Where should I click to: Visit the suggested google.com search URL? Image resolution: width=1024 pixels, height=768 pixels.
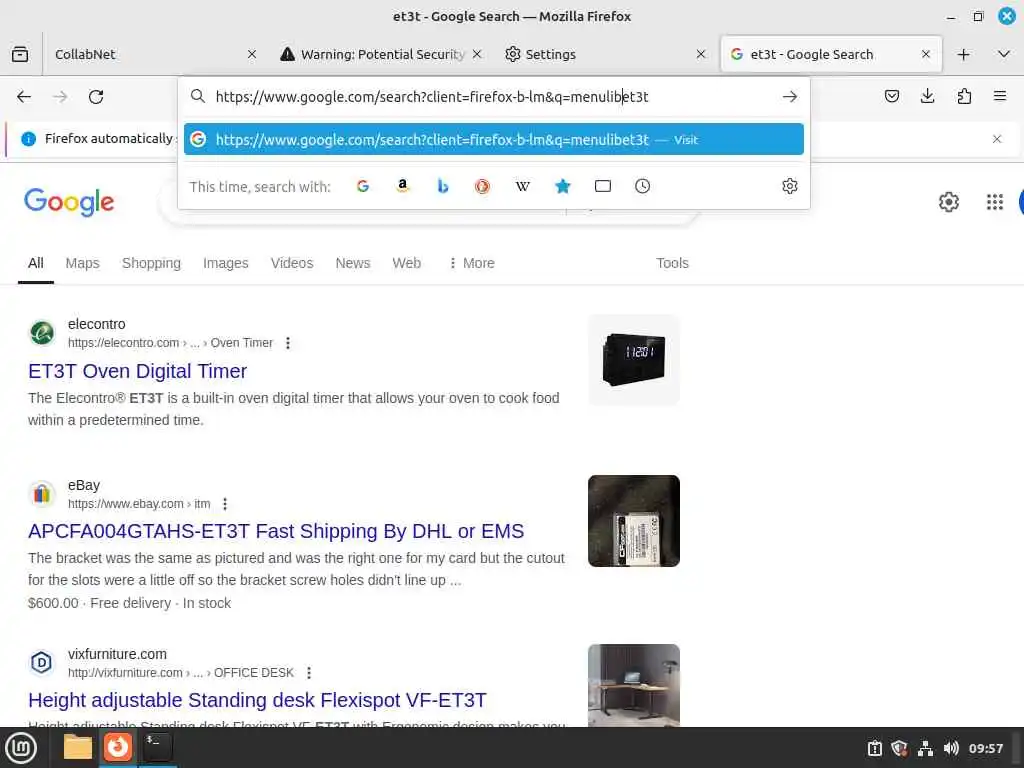[494, 139]
